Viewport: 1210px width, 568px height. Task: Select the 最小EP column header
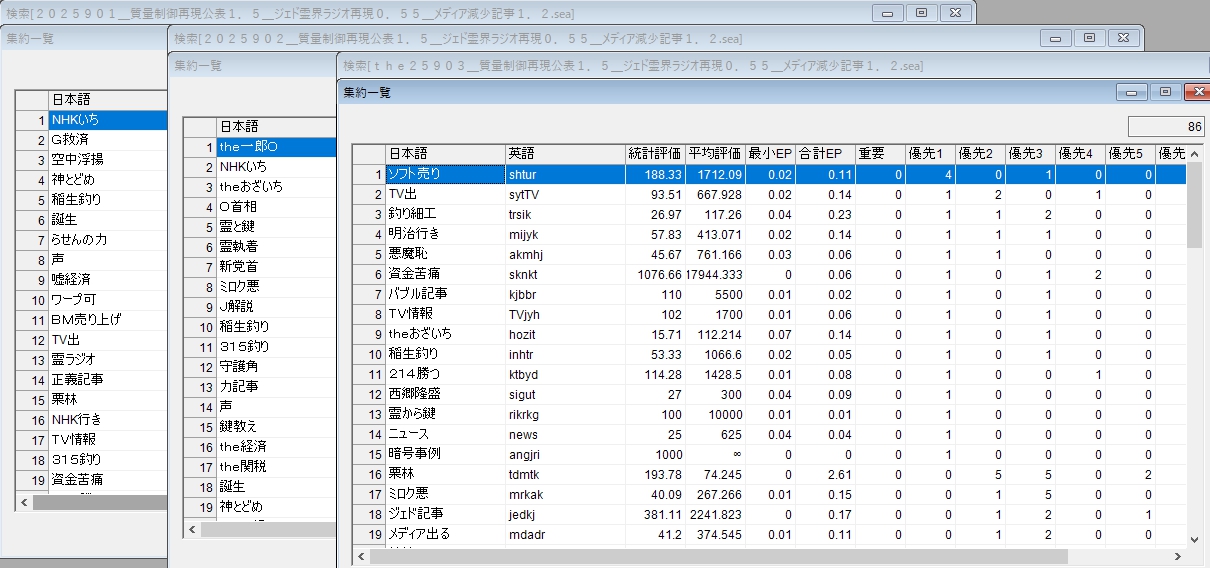click(770, 154)
